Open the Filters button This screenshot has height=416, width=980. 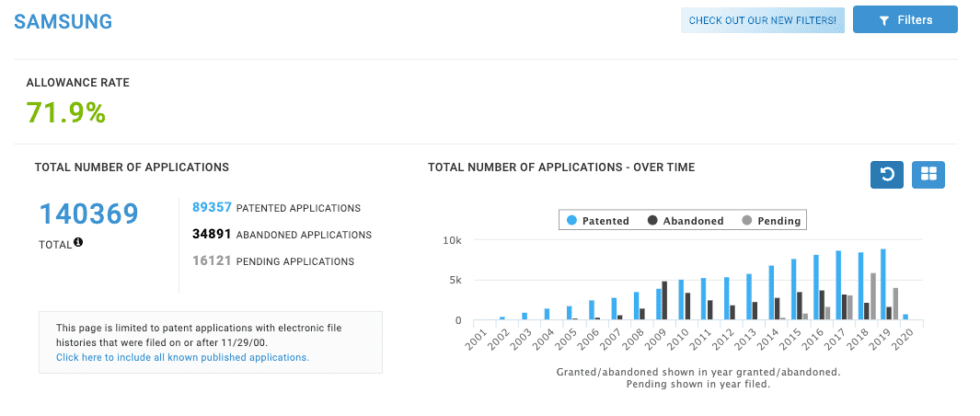click(x=905, y=20)
